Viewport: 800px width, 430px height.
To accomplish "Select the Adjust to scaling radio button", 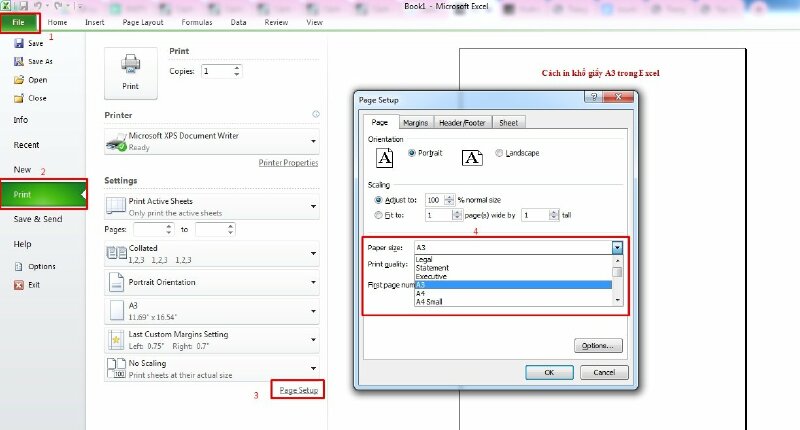I will click(x=378, y=200).
